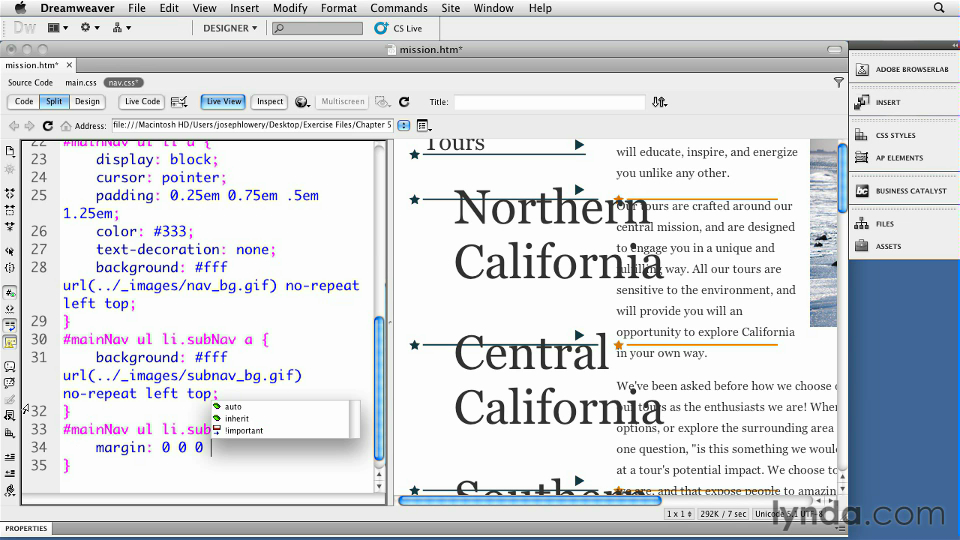Viewport: 960px width, 540px height.
Task: Toggle Highlight Invalid Code
Action: coord(10,309)
